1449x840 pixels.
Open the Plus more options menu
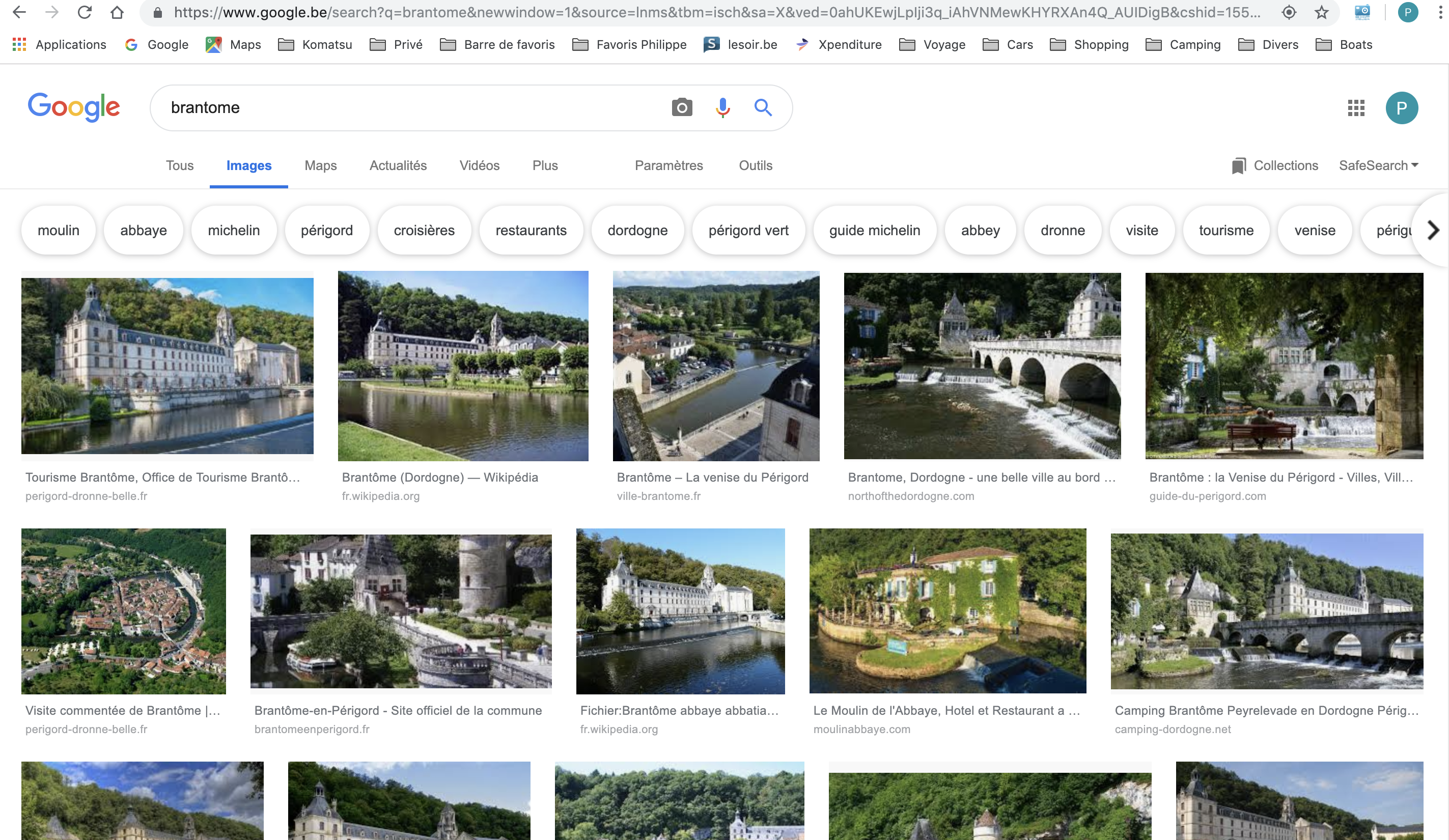click(x=545, y=165)
